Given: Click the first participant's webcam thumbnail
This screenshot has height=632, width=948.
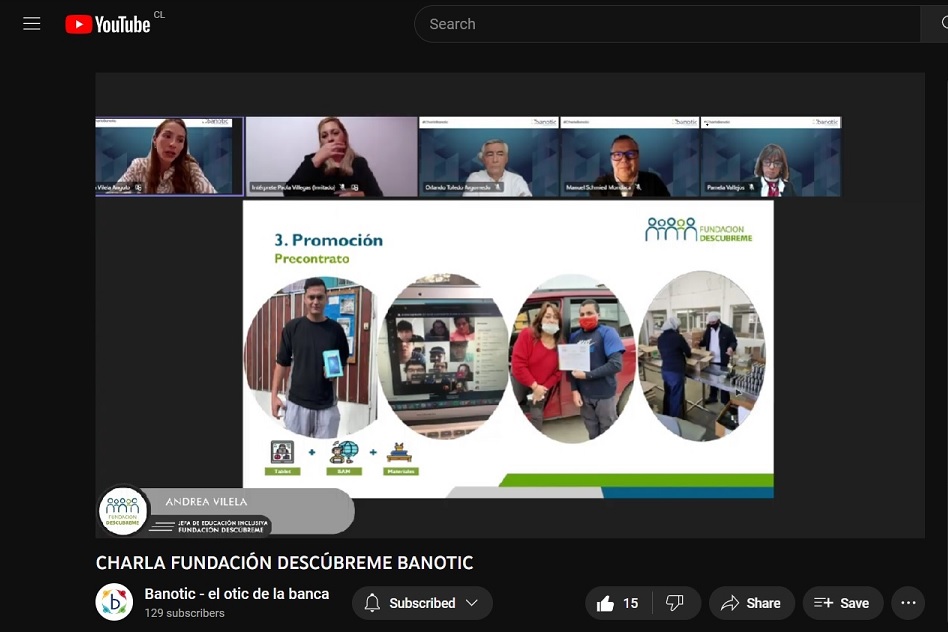Looking at the screenshot, I should [169, 156].
